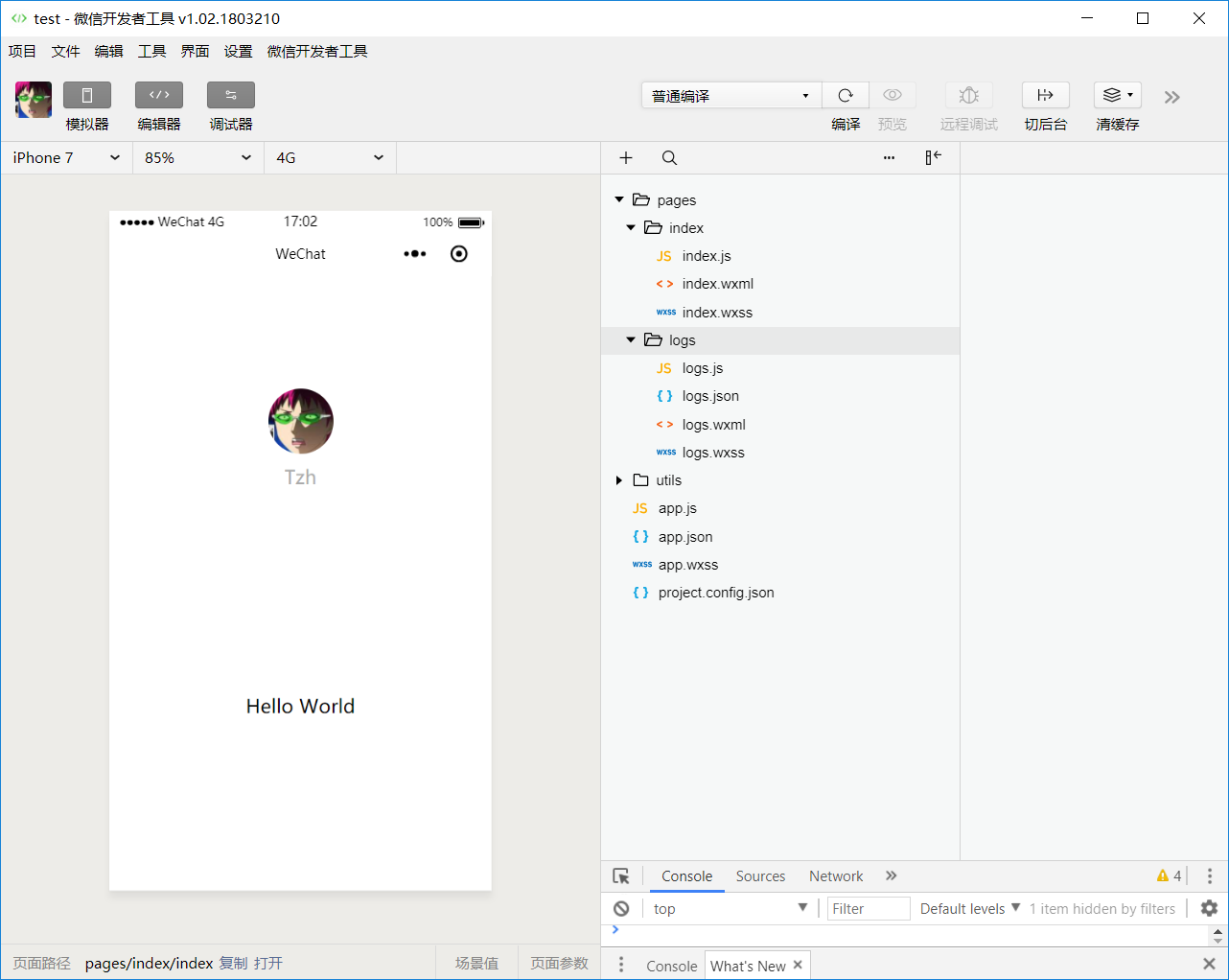Open the 微信开发者工具 menu
This screenshot has height=980, width=1229.
tap(317, 52)
